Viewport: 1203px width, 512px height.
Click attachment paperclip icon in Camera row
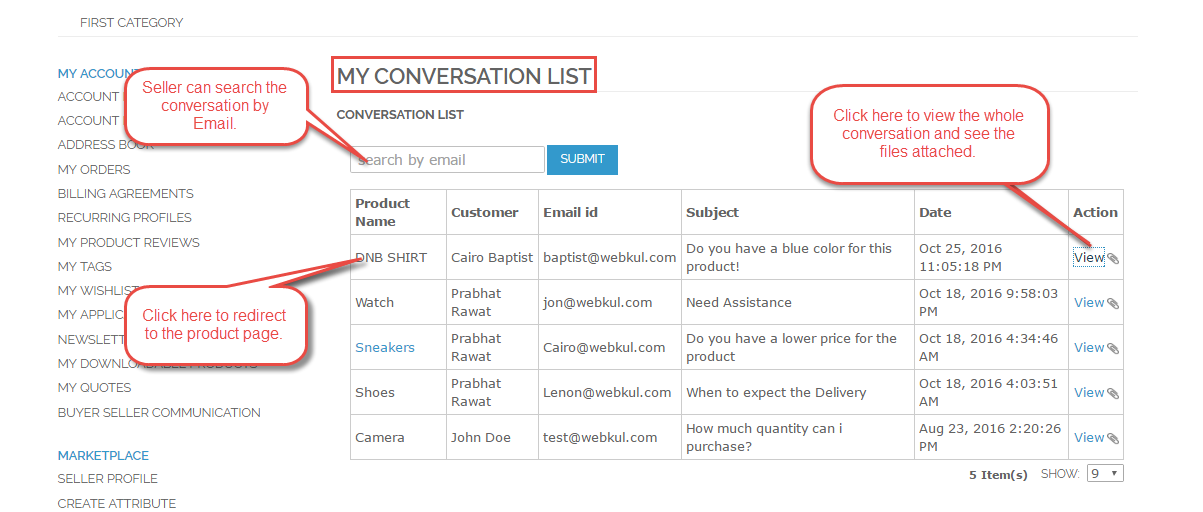[1113, 439]
